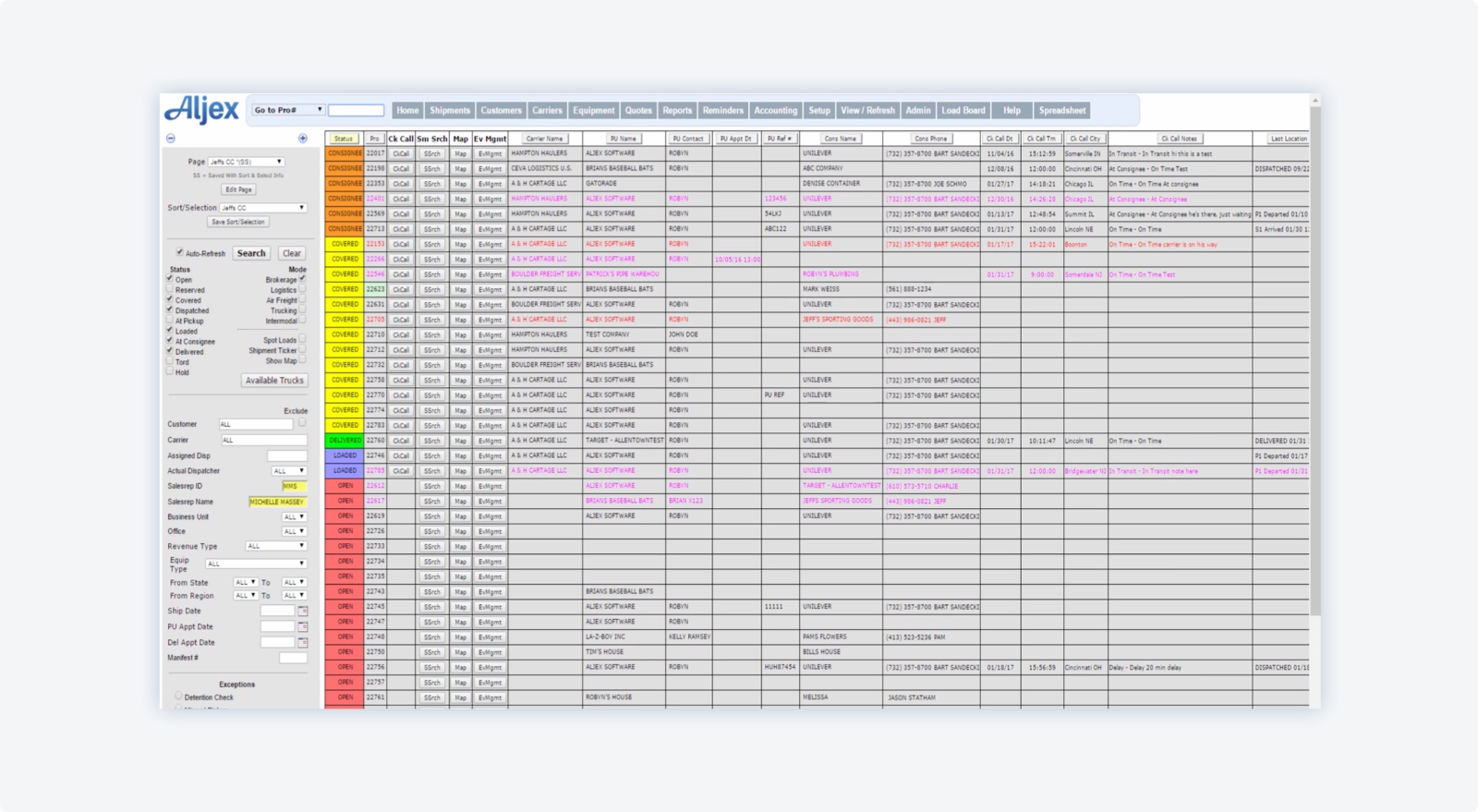This screenshot has height=812, width=1478.
Task: Click EvMgmt button for Pro 22760
Action: 490,441
